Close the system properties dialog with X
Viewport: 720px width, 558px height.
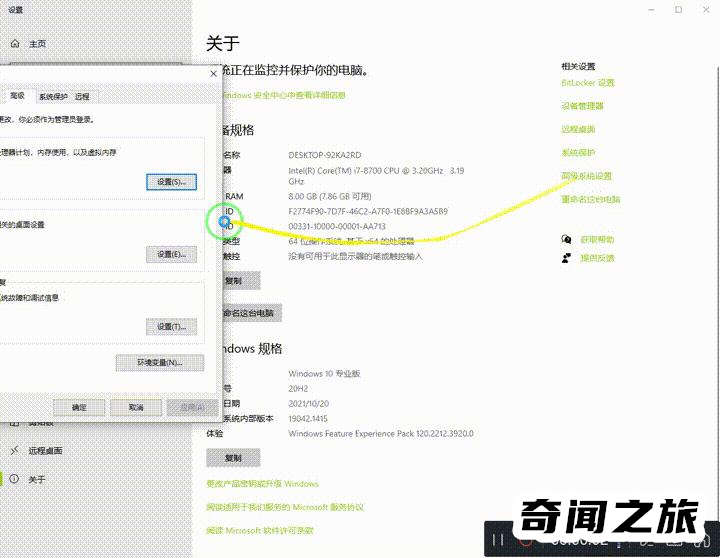[214, 73]
